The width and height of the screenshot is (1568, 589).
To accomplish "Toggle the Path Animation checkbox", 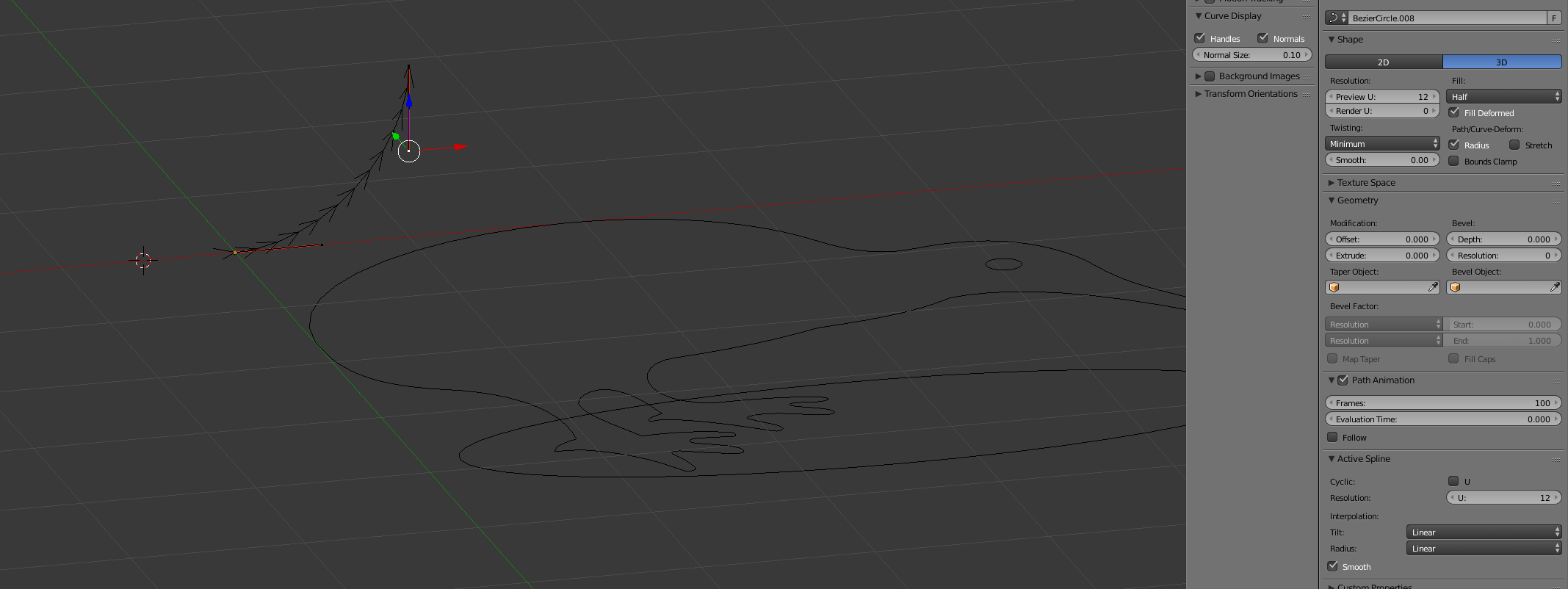I will click(1343, 380).
